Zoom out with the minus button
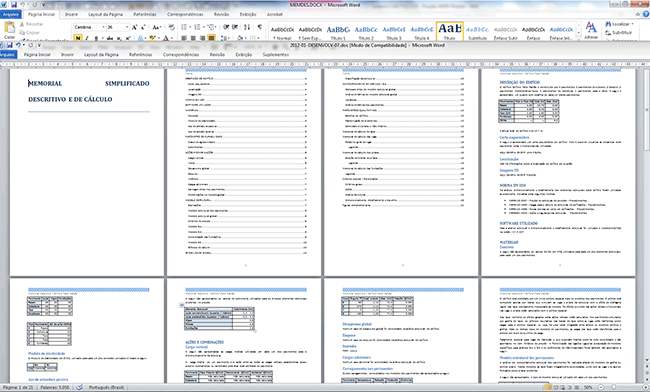The width and height of the screenshot is (650, 392). [600, 387]
